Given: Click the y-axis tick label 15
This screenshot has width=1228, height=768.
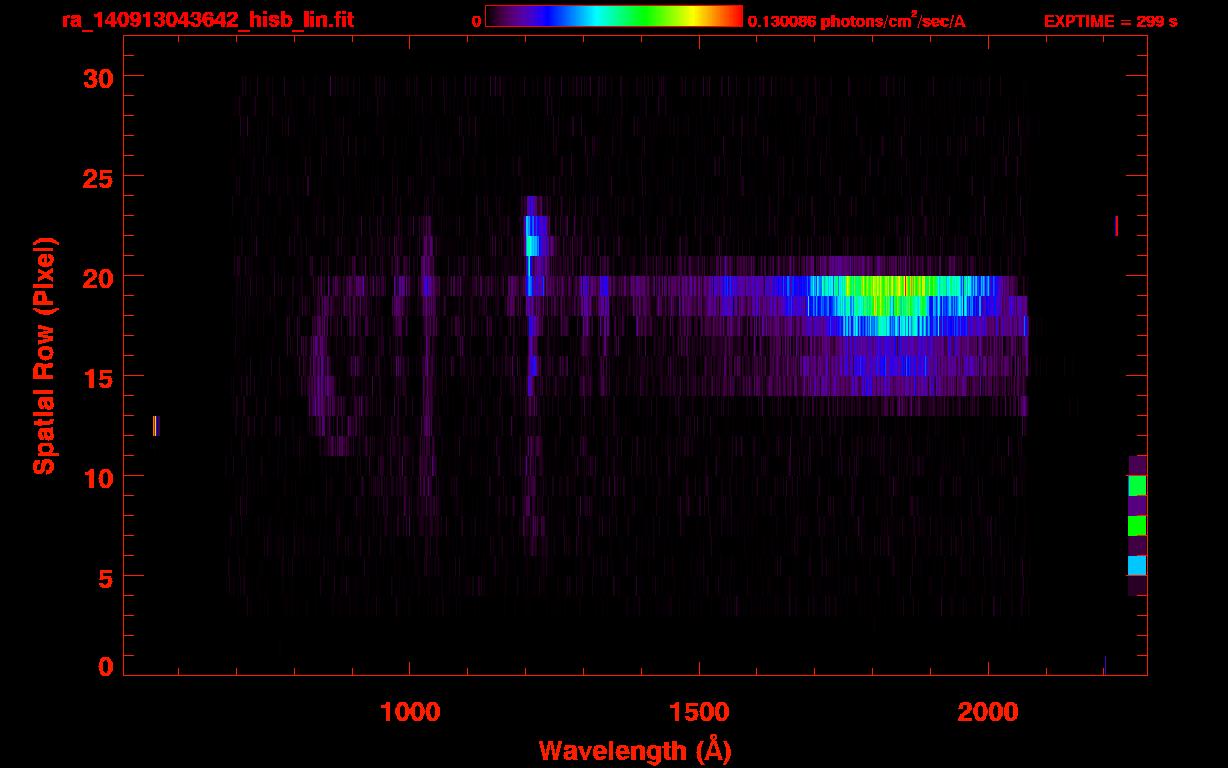Looking at the screenshot, I should pyautogui.click(x=97, y=377).
